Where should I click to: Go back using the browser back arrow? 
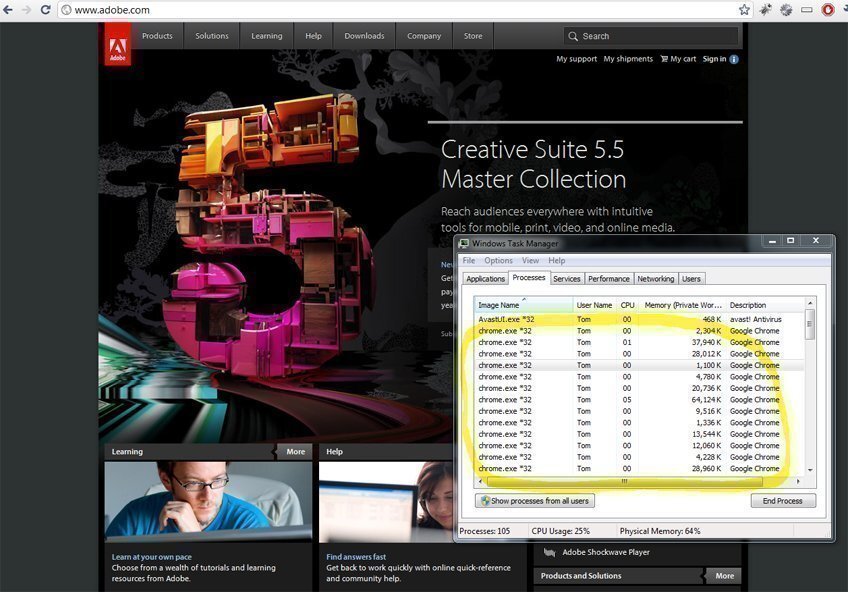pyautogui.click(x=8, y=10)
